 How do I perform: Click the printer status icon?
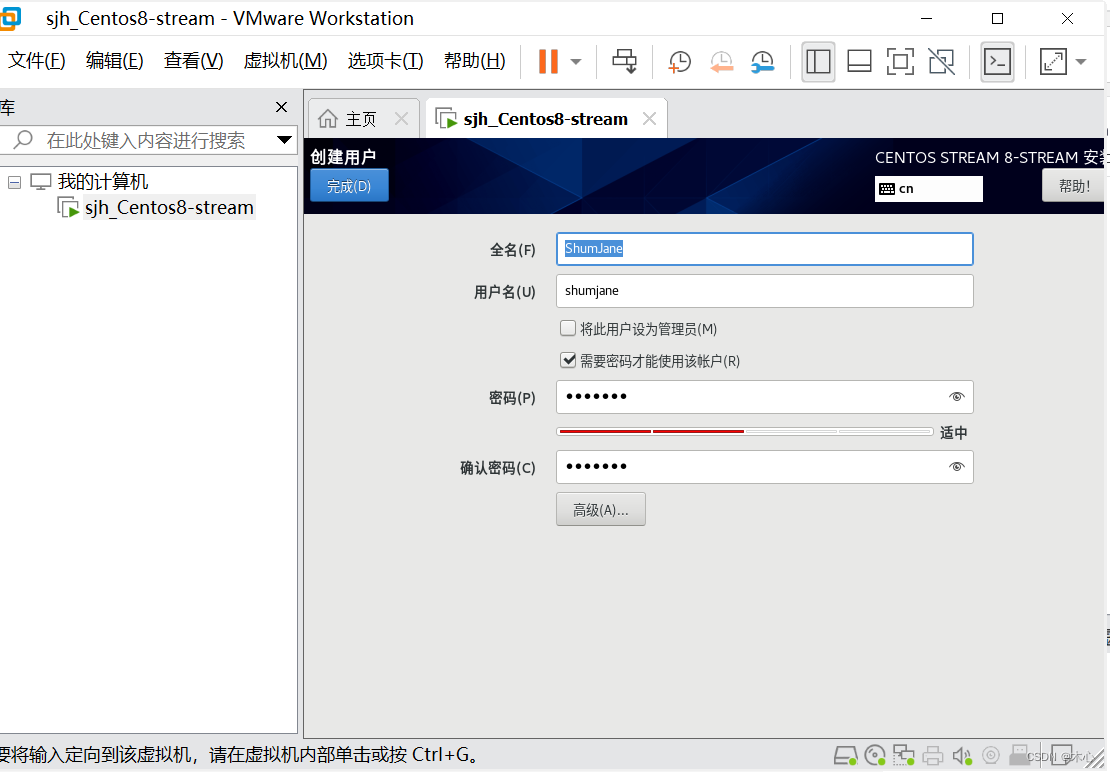coord(932,756)
